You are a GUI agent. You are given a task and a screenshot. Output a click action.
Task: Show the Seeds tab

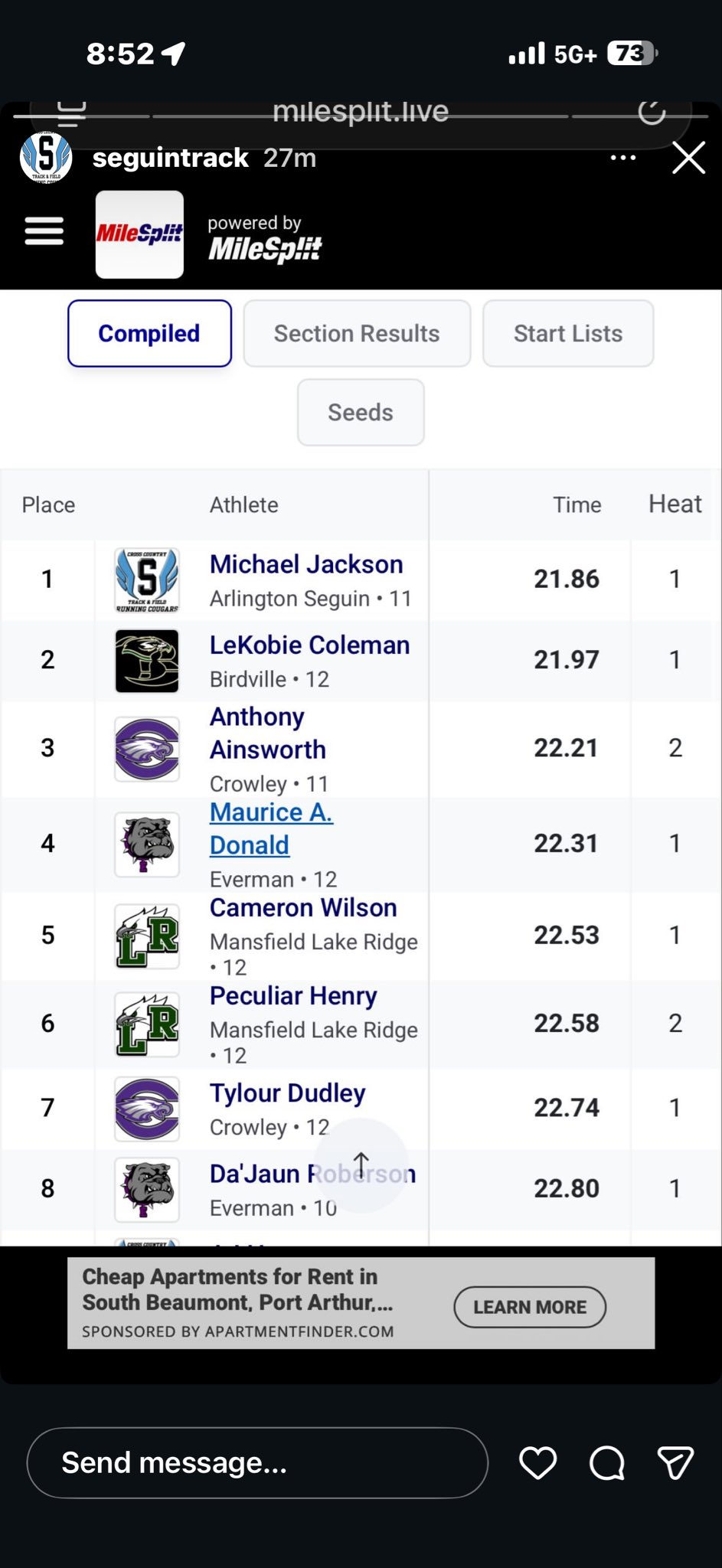[x=361, y=413]
